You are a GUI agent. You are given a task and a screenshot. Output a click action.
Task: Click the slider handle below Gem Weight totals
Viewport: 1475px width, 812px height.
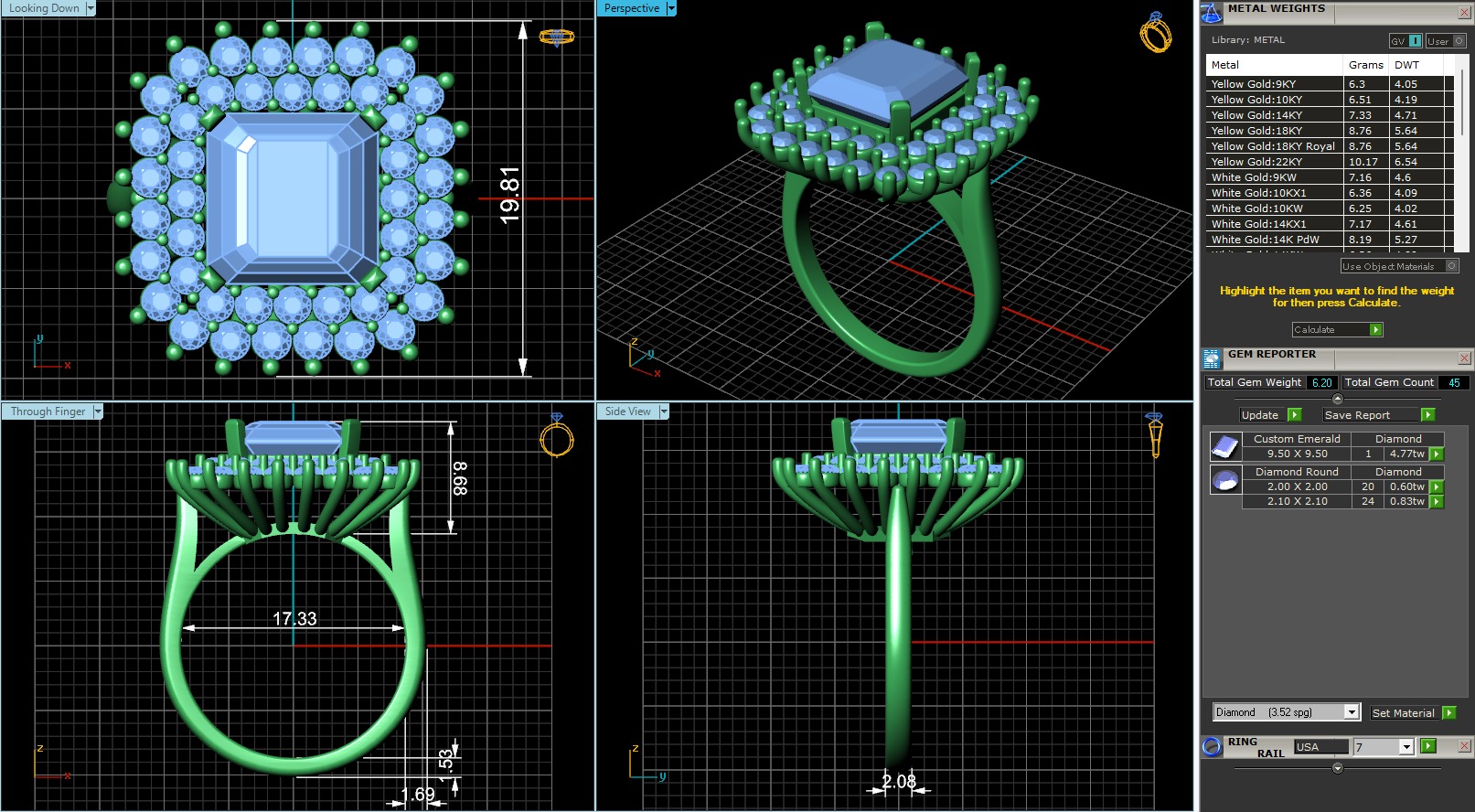tap(1338, 399)
